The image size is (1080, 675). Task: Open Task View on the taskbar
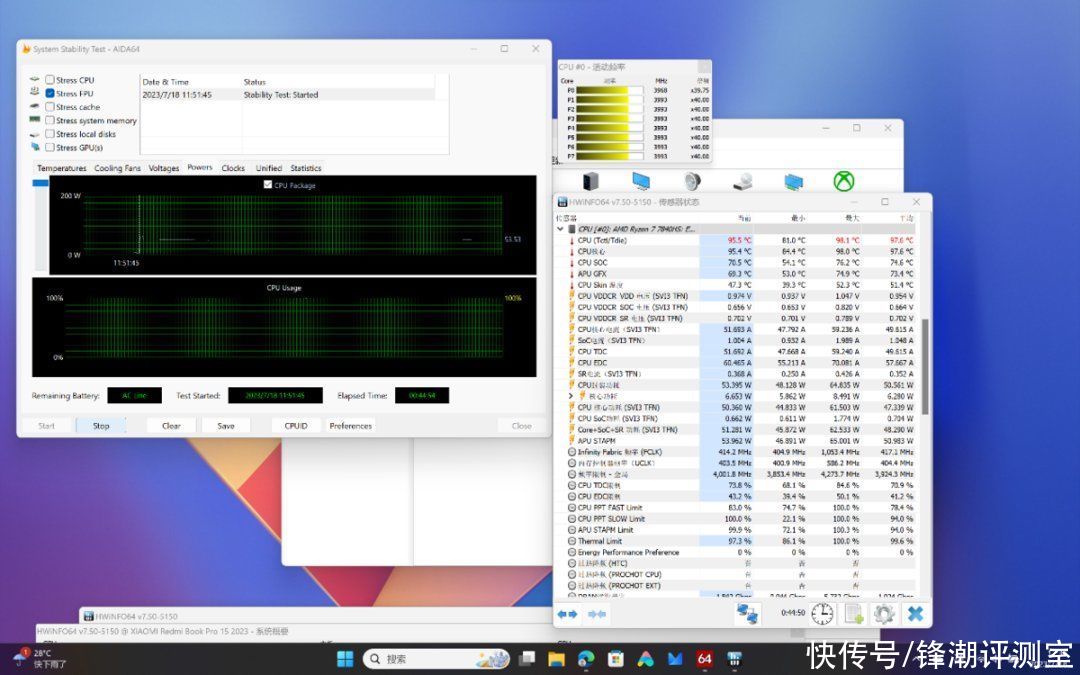point(527,658)
